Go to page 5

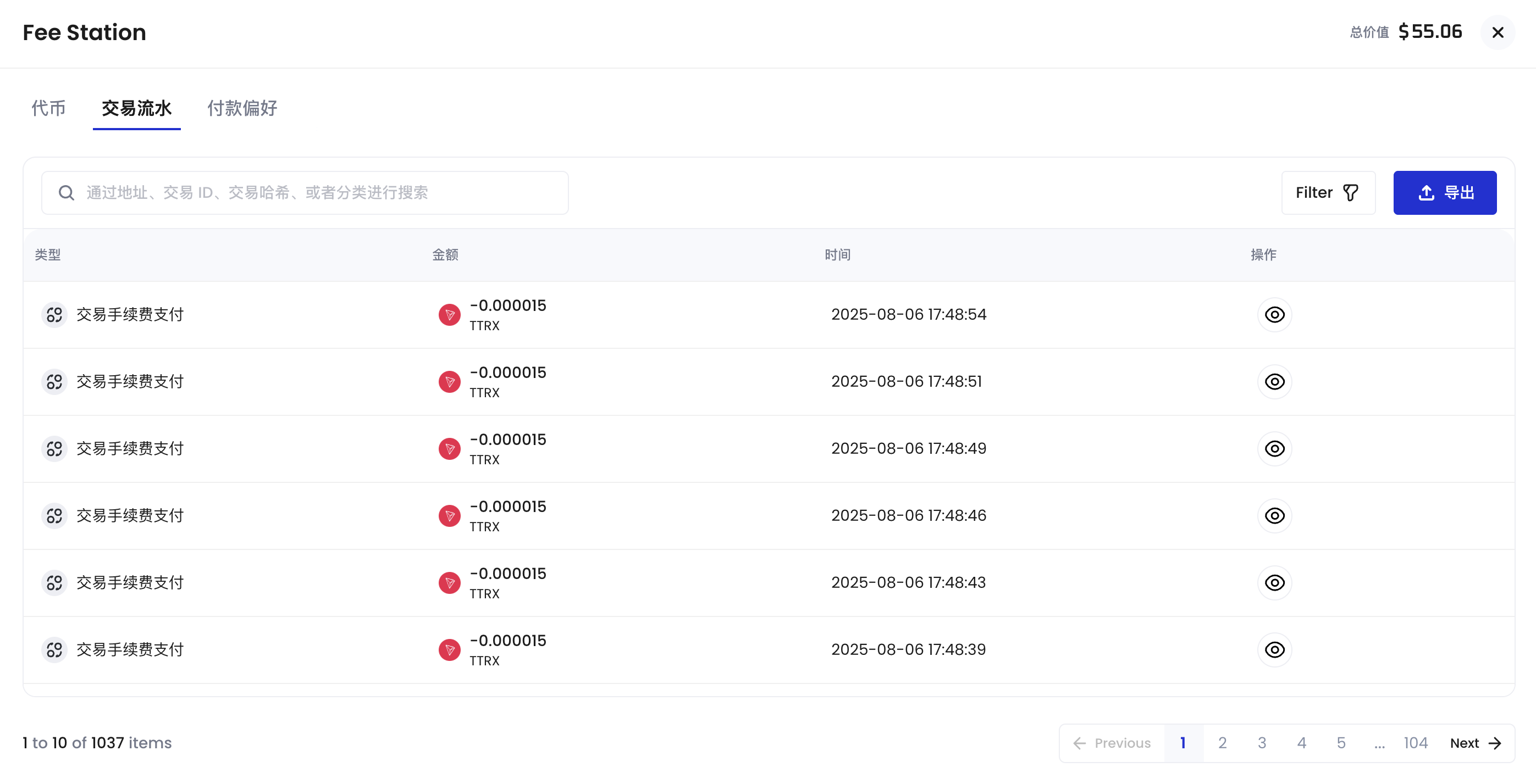coord(1341,743)
